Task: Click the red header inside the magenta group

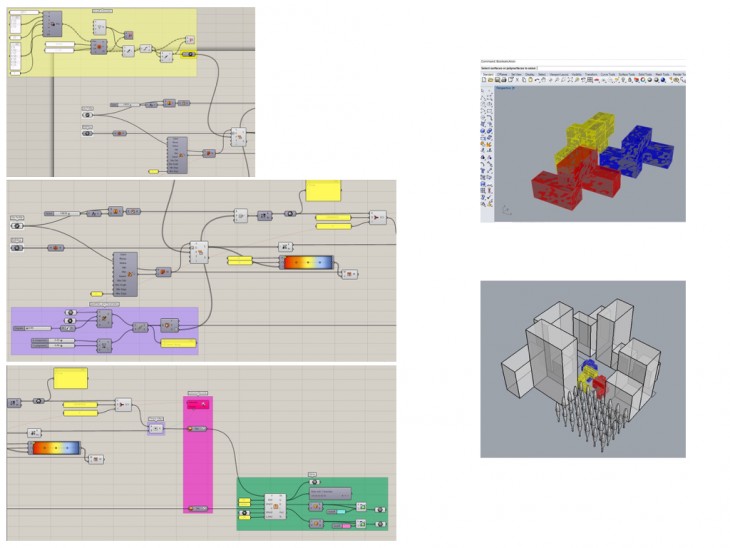Action: (x=197, y=404)
